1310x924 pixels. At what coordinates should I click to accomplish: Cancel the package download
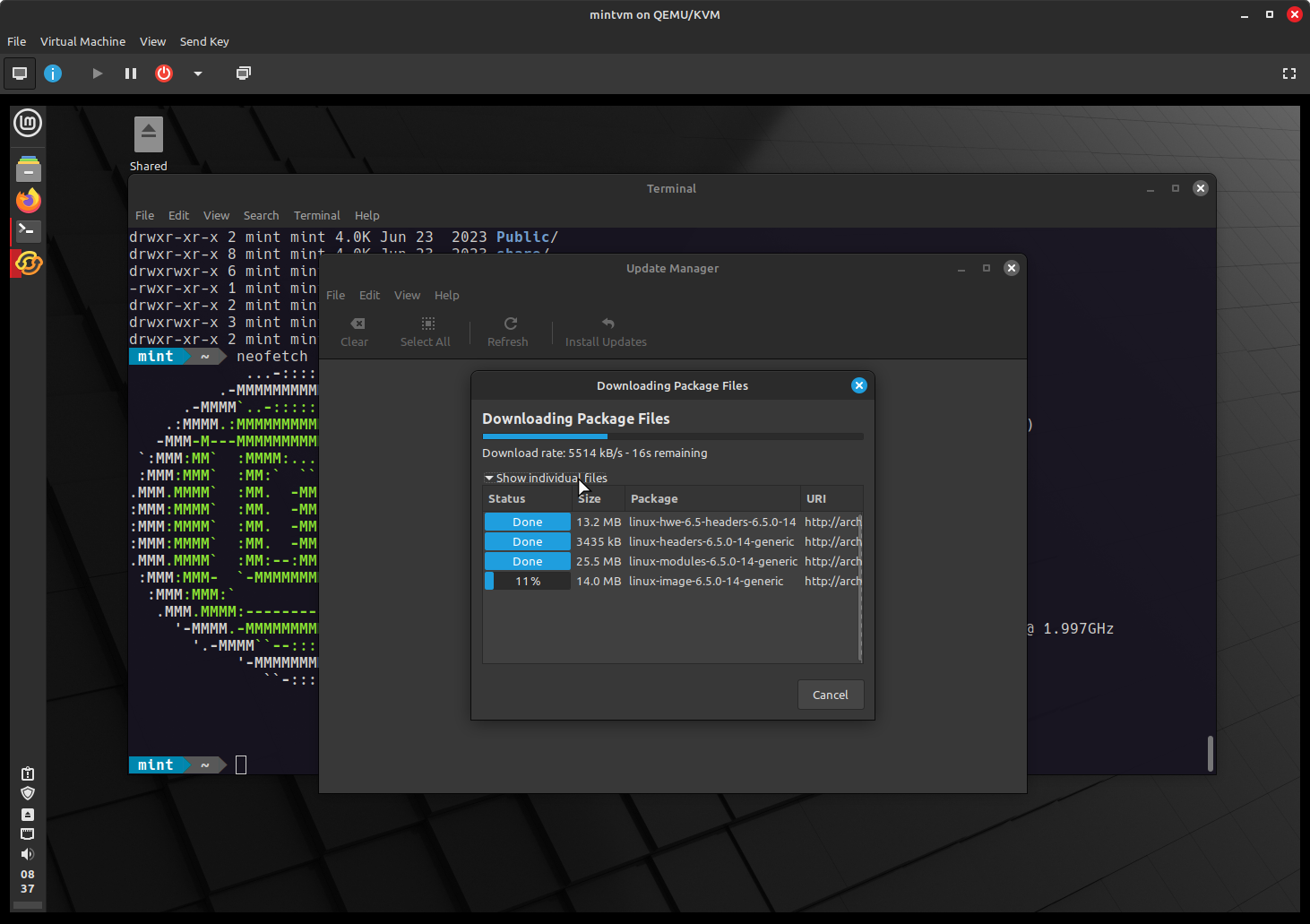point(831,695)
